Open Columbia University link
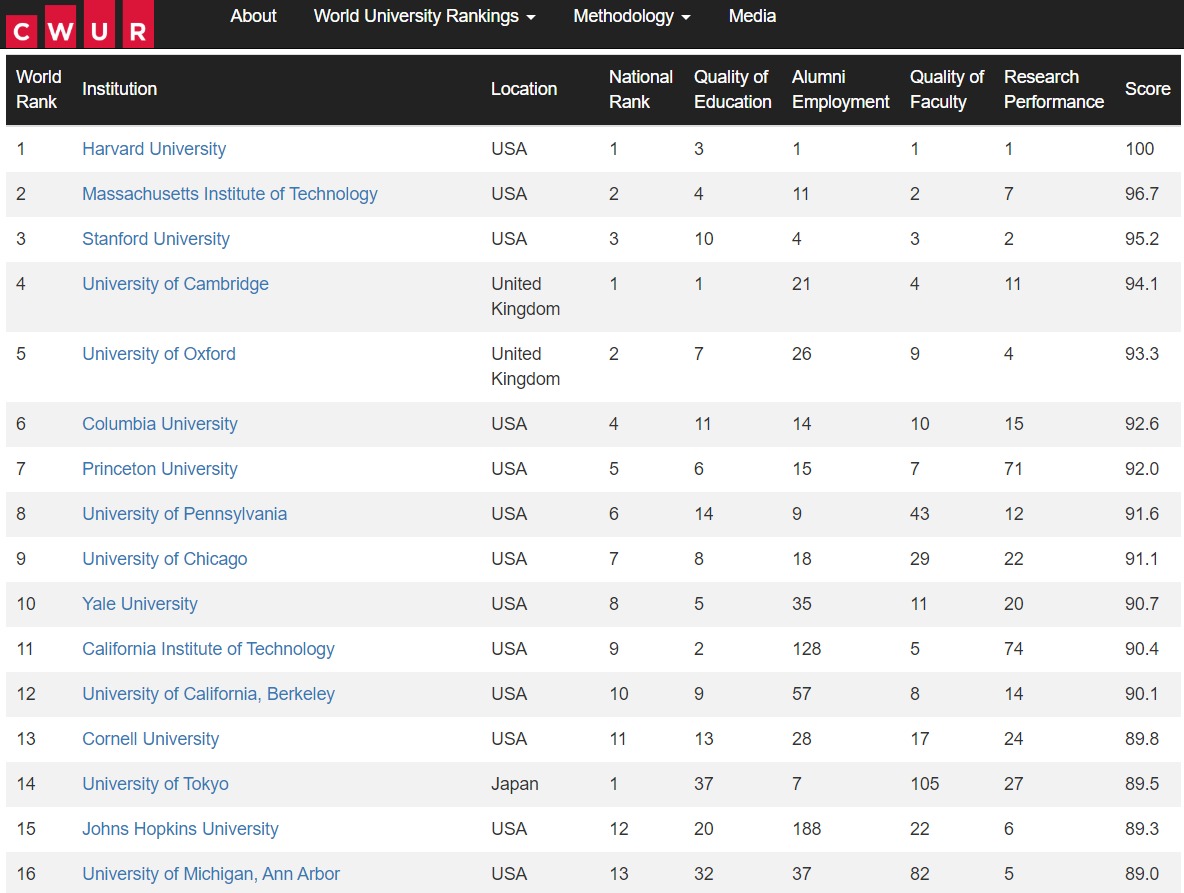 [159, 423]
